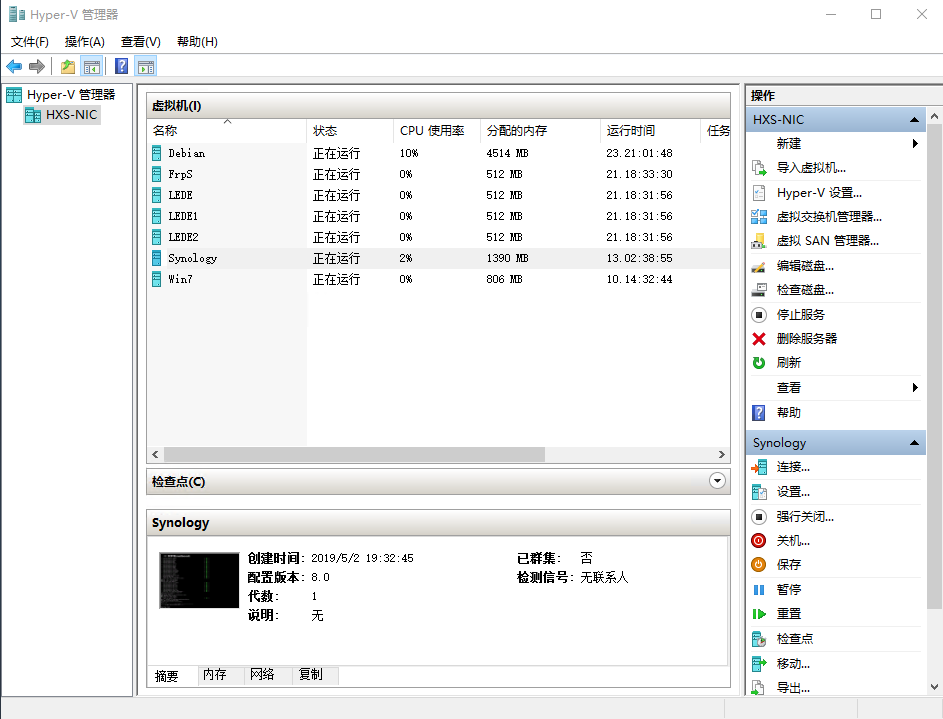Screen dimensions: 943x719
Task: Click the red X 删除服务器 icon
Action: (759, 338)
